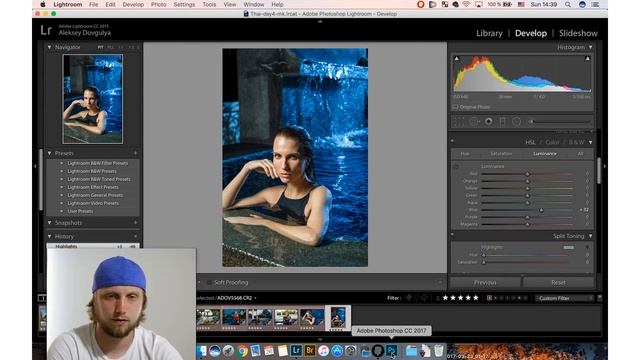
Task: Expand Lightroom B&W Toned Presets folder
Action: click(62, 179)
